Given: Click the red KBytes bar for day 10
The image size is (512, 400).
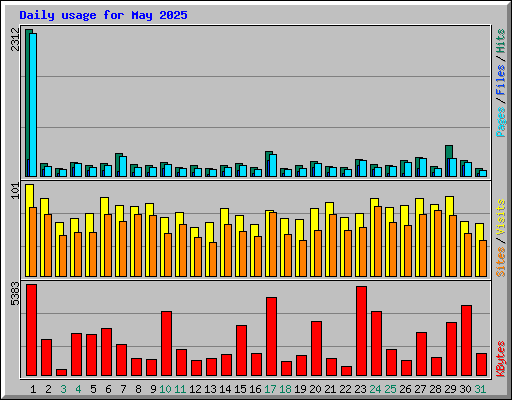Looking at the screenshot, I should [166, 344].
